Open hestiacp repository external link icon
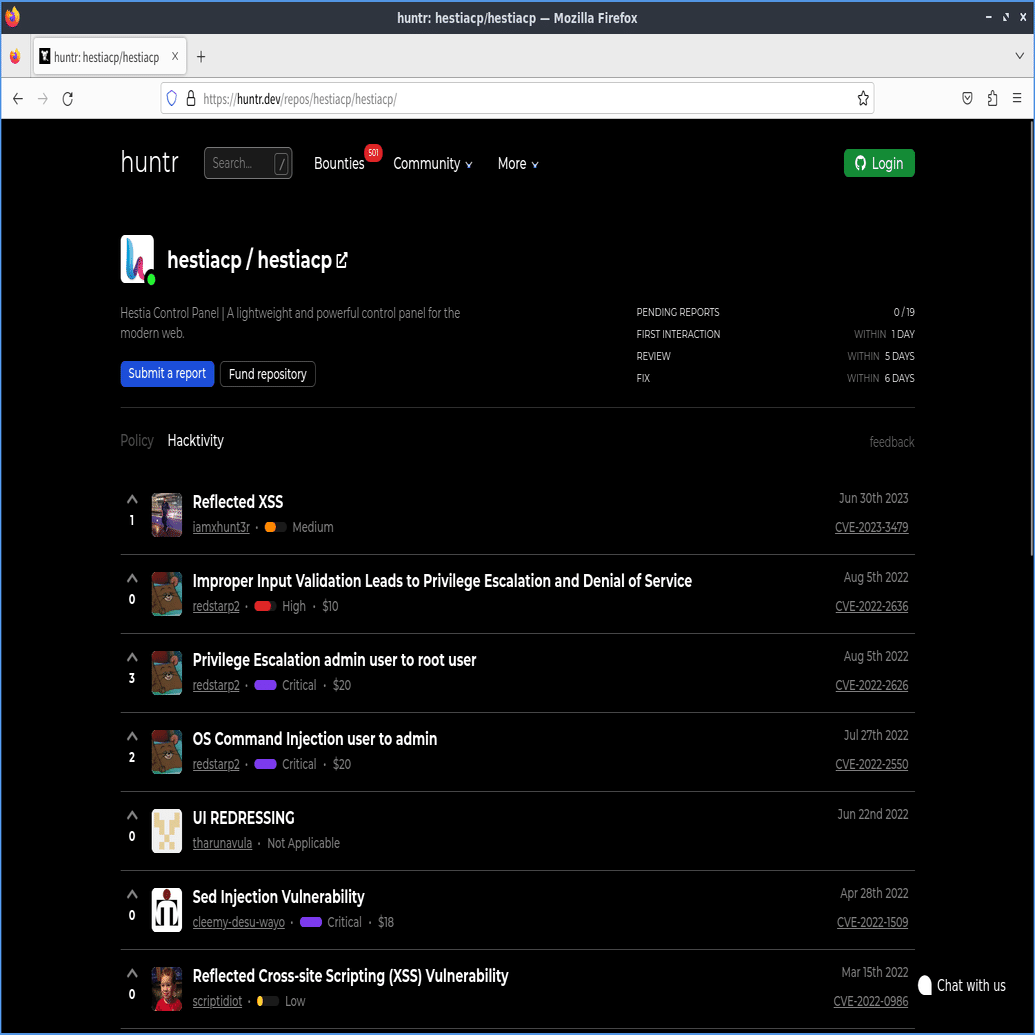The image size is (1035, 1035). (341, 261)
